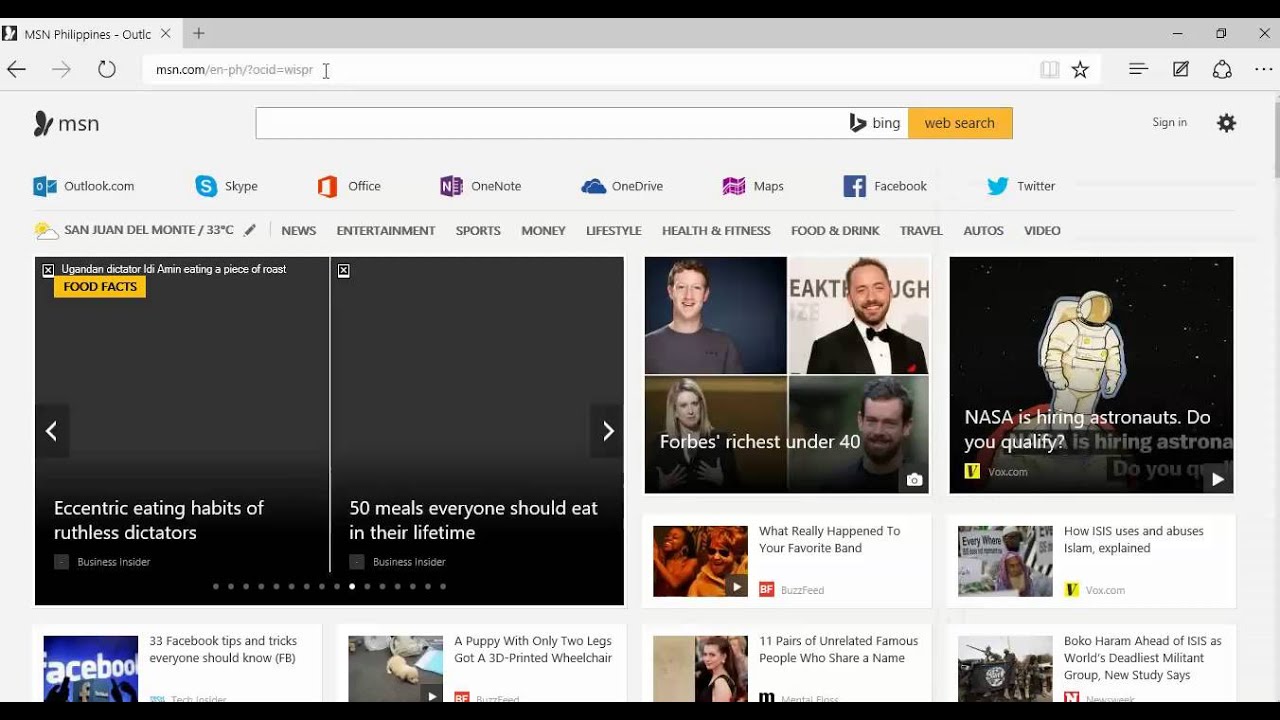
Task: Click the browser forward arrow
Action: 62,69
